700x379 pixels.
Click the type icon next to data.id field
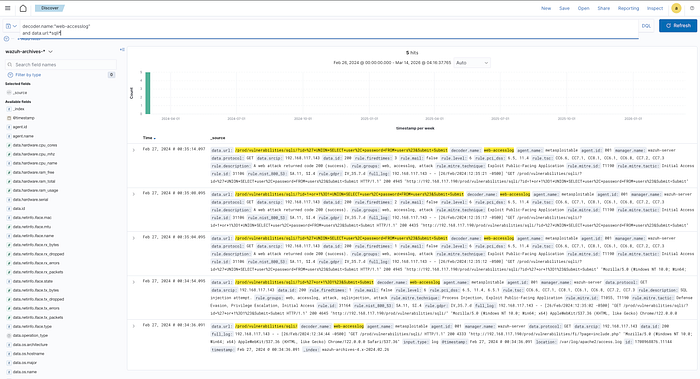click(9, 208)
